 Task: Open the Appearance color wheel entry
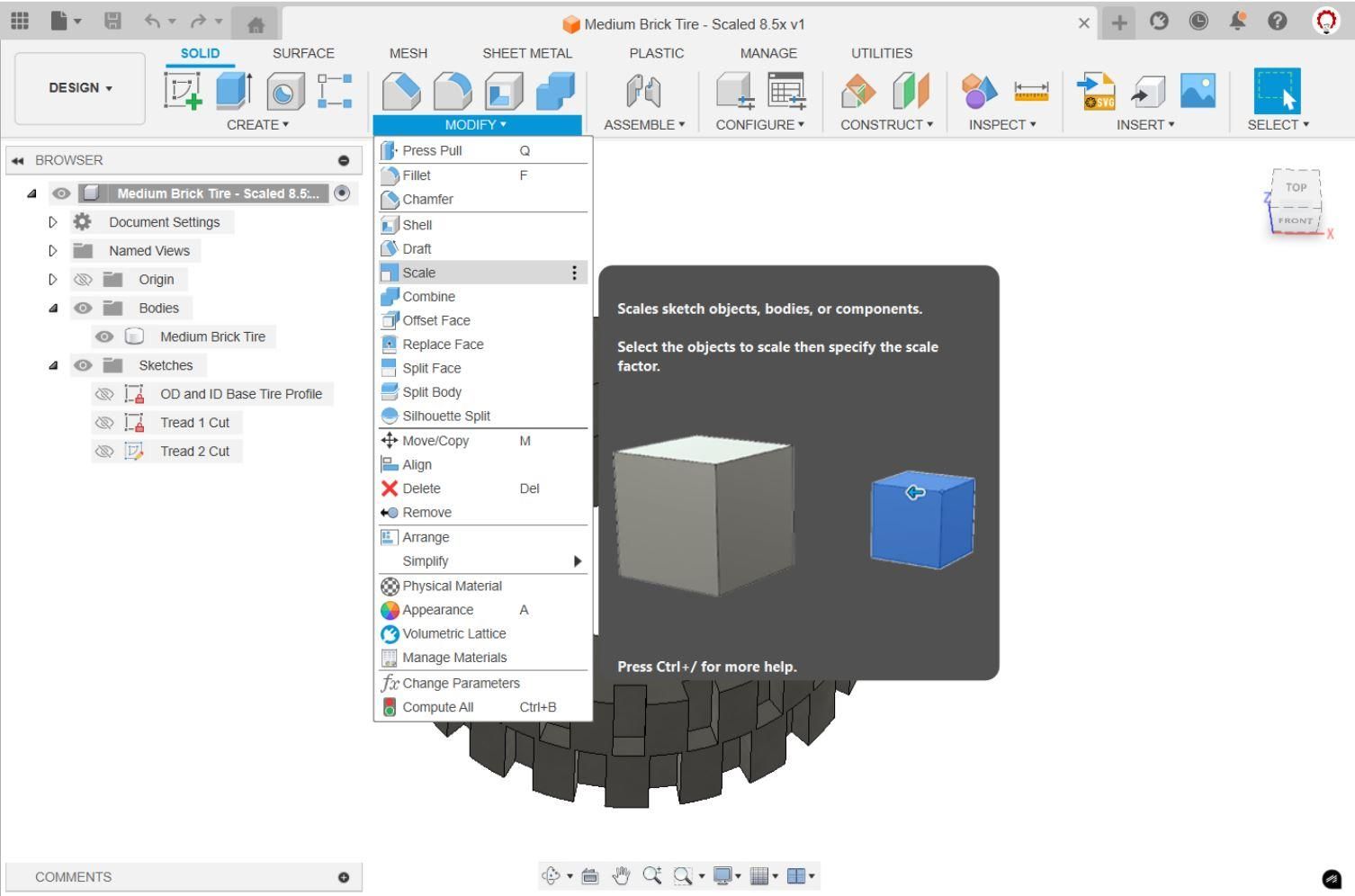483,610
